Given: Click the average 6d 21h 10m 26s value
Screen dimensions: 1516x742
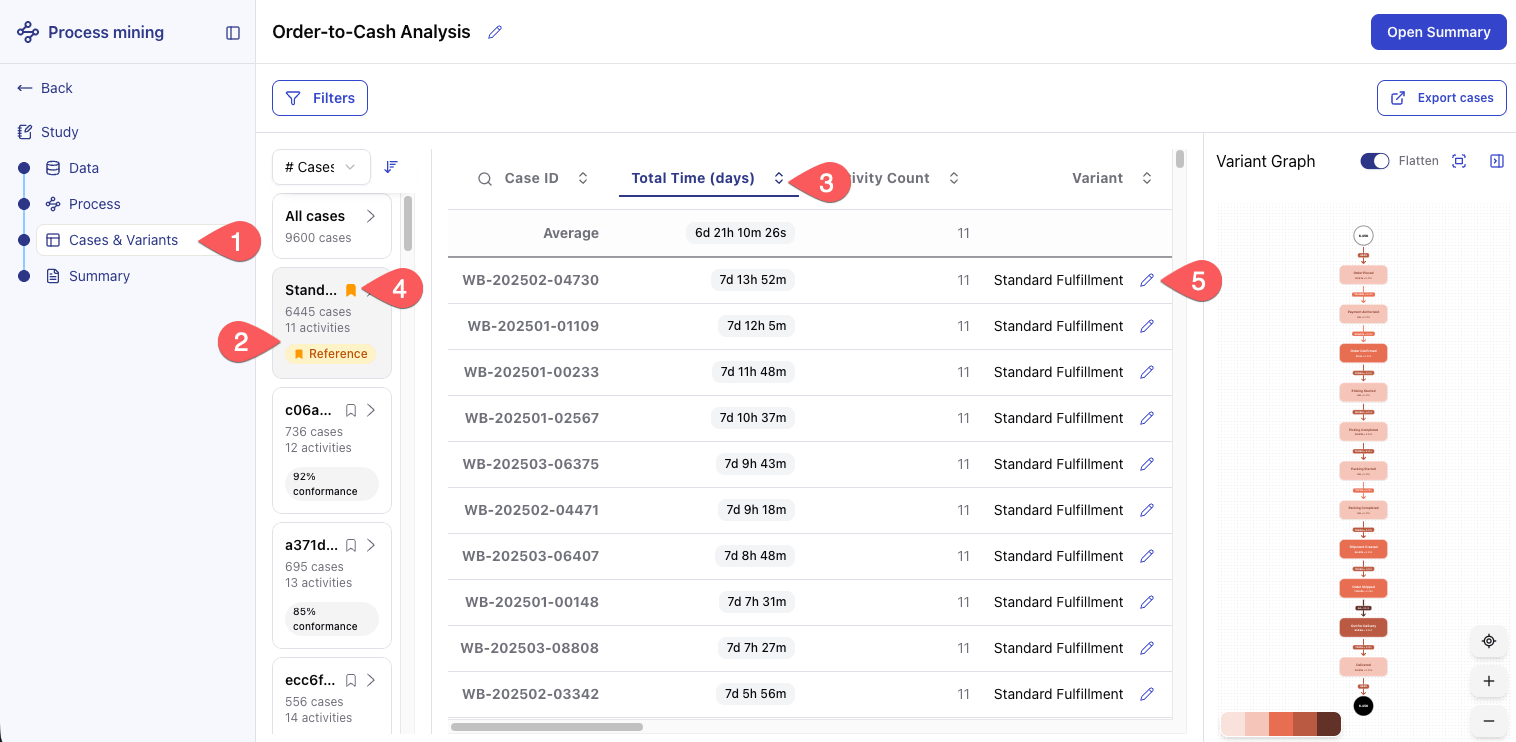Looking at the screenshot, I should 741,233.
